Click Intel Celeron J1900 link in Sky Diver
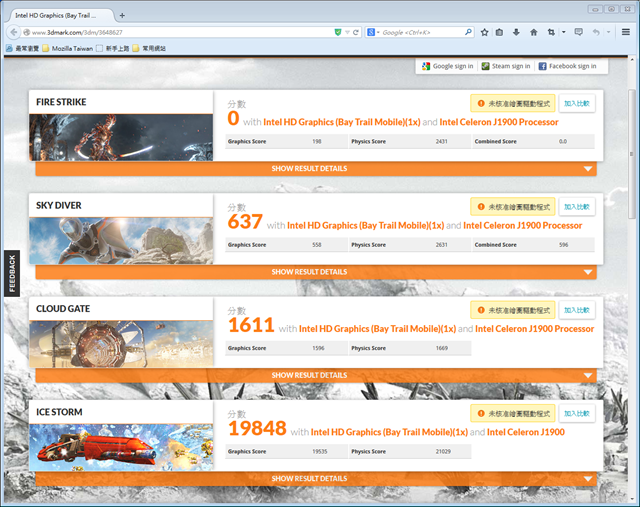The image size is (640, 507). coord(522,225)
